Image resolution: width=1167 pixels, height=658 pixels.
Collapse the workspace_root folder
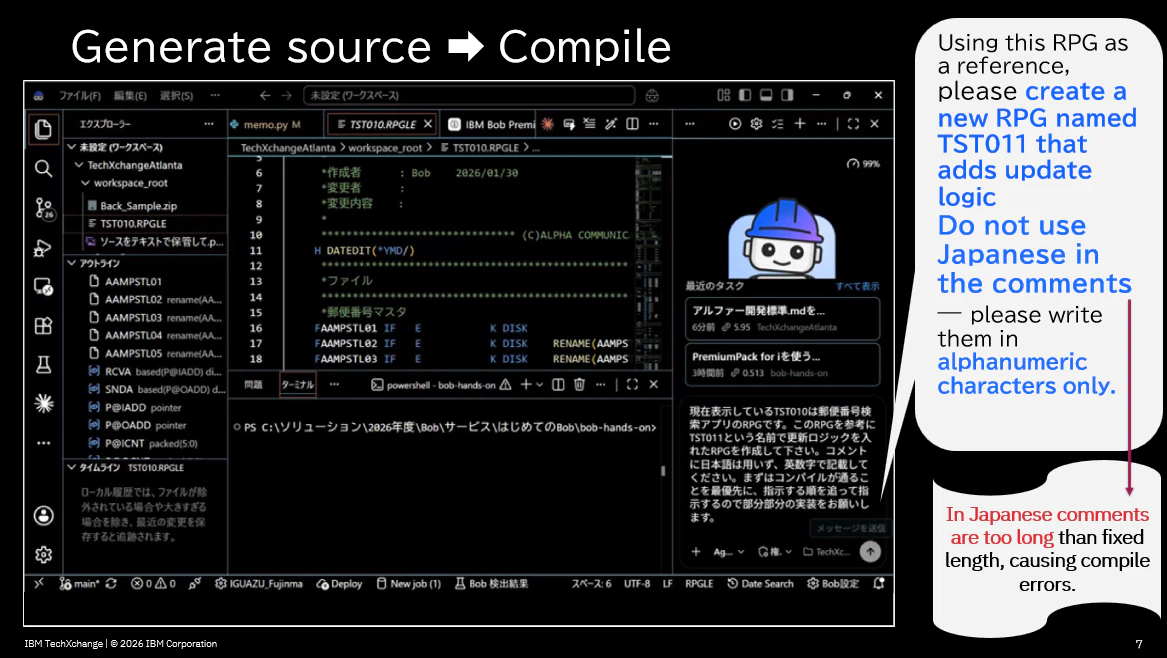(x=86, y=183)
